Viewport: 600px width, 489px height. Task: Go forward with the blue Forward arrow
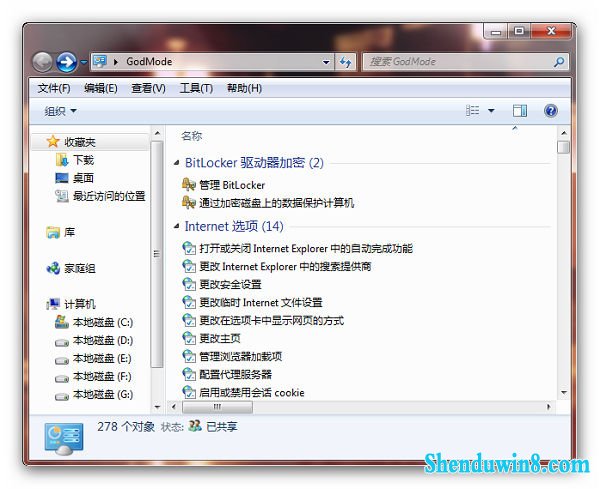(x=67, y=62)
